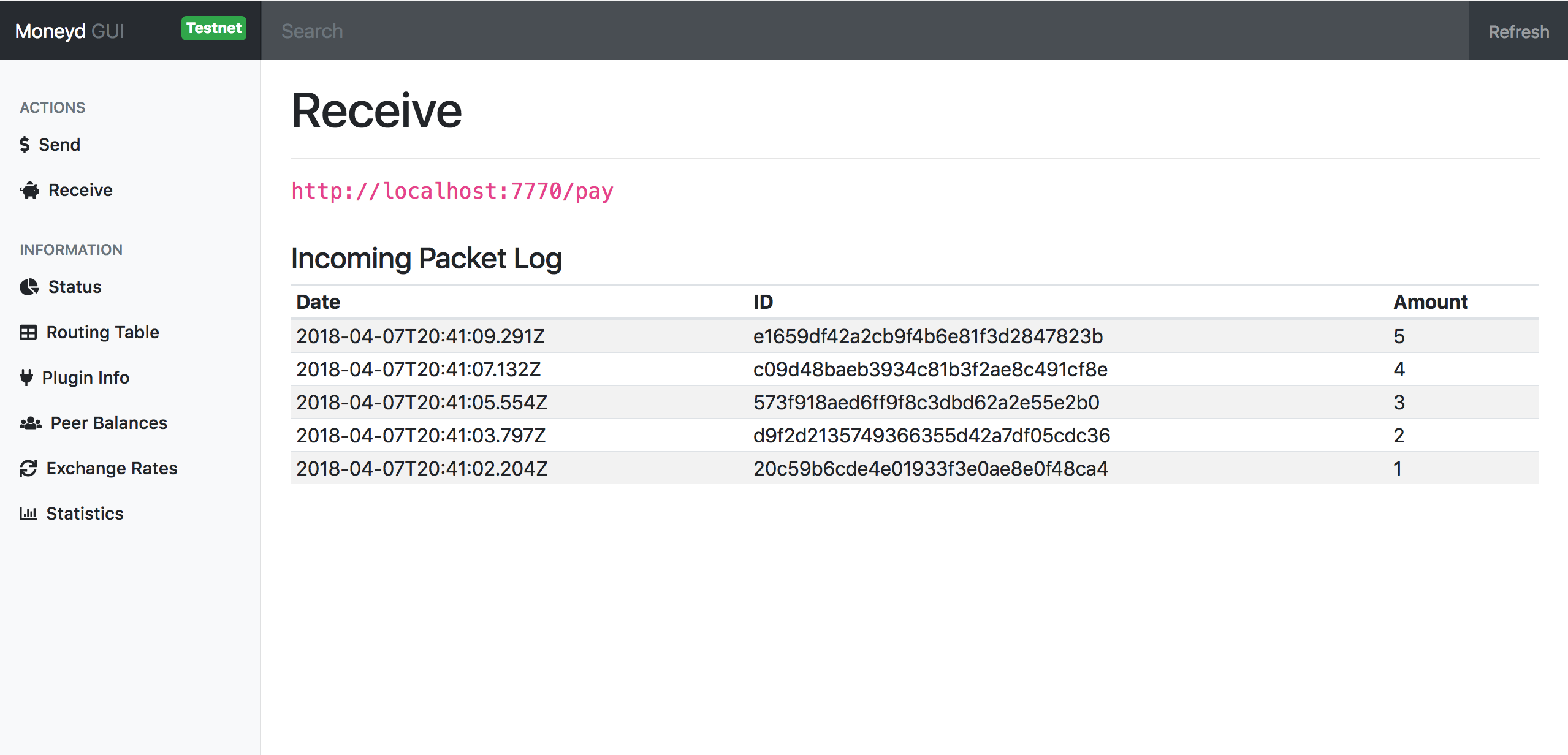Click the Moneyd GUI brand title
Image resolution: width=1568 pixels, height=755 pixels.
69,31
